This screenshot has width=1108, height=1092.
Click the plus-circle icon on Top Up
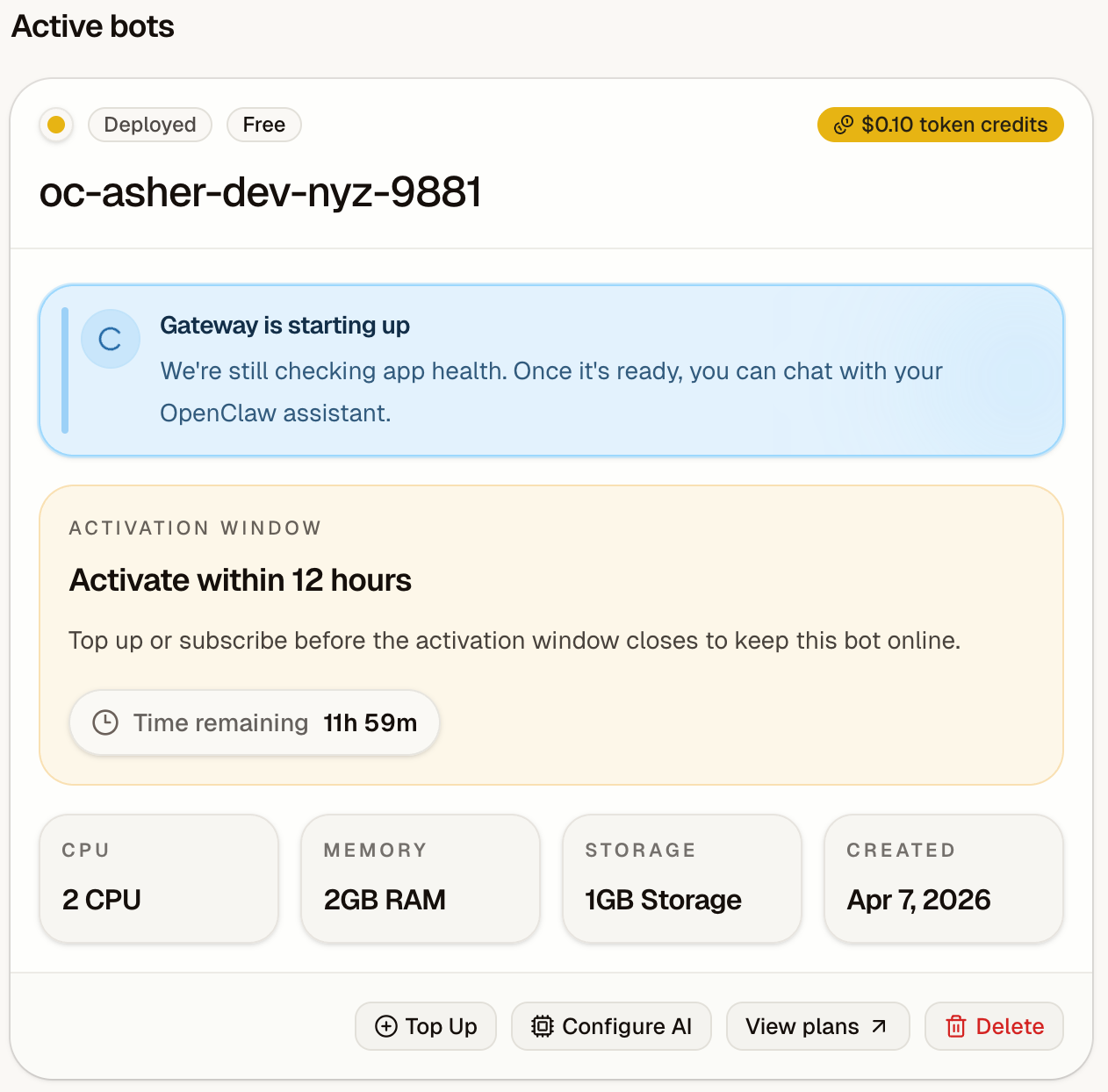tap(385, 1026)
